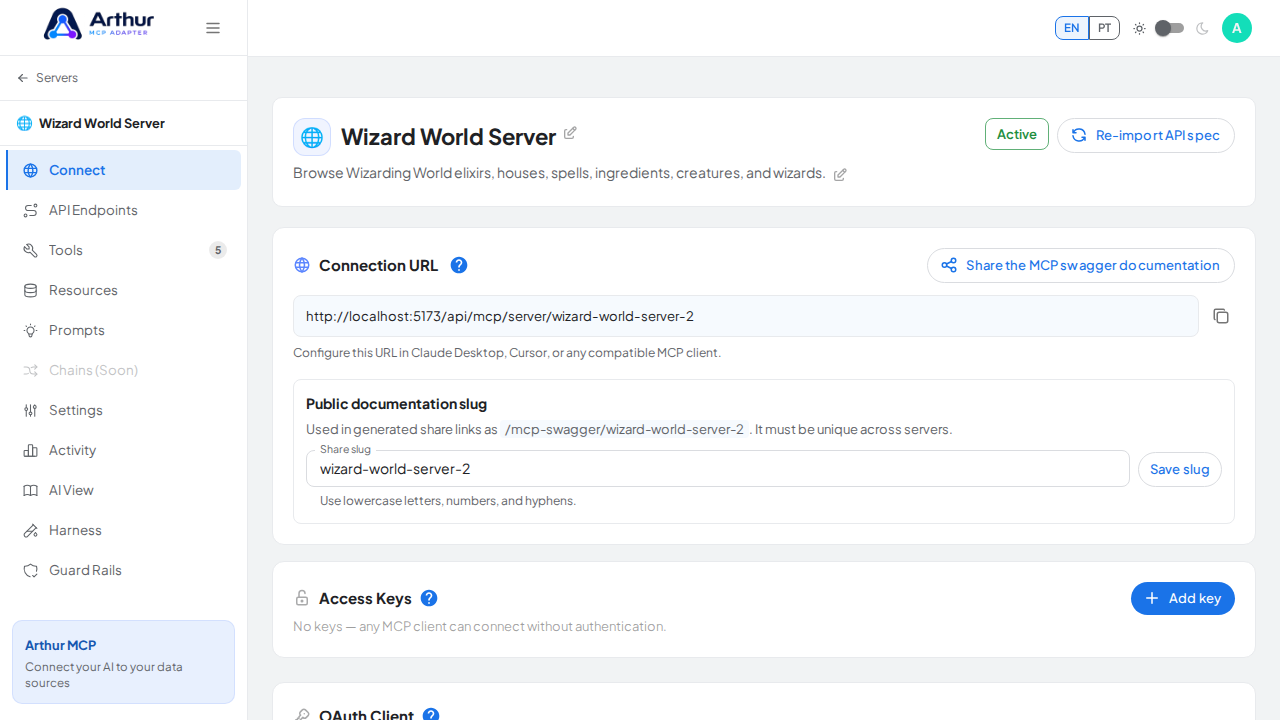This screenshot has height=720, width=1280.
Task: Toggle the dark mode switch
Action: [x=1169, y=28]
